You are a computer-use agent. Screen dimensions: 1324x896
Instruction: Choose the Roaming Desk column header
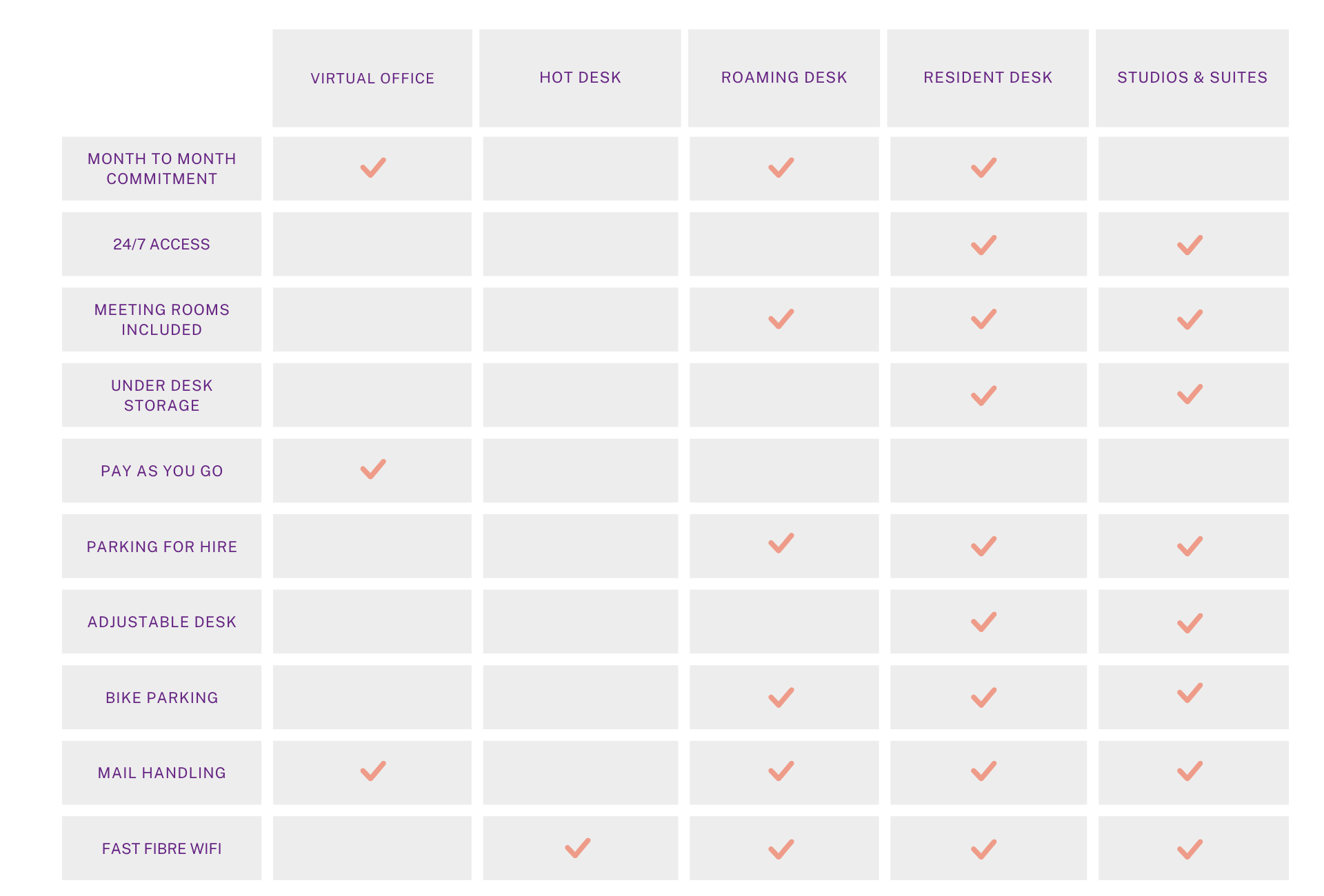click(x=784, y=78)
